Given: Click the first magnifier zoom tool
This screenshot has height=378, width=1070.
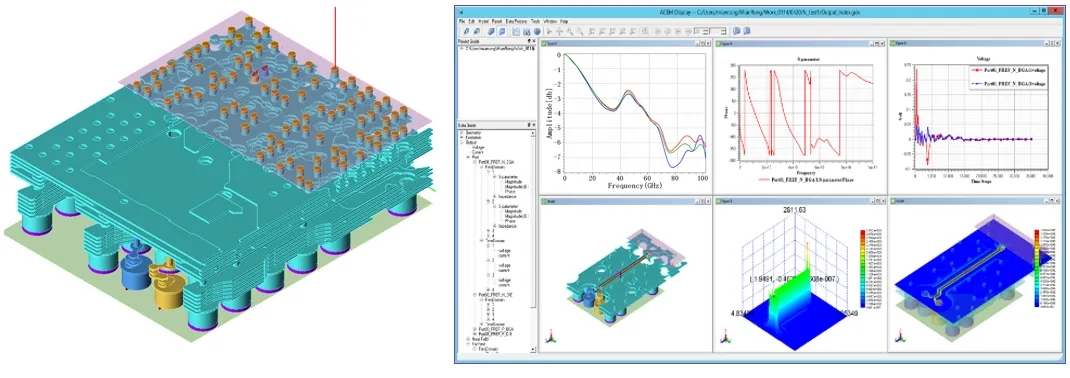Looking at the screenshot, I should click(x=570, y=31).
